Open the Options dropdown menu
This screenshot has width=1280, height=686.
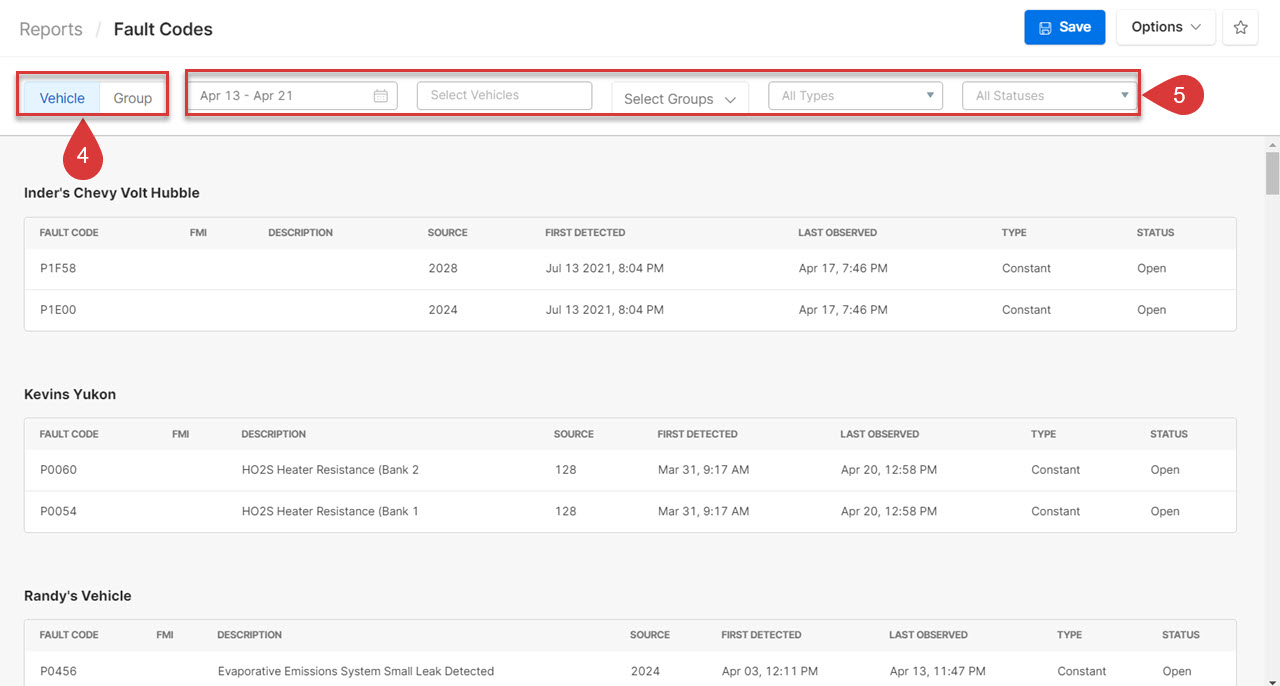click(x=1165, y=28)
